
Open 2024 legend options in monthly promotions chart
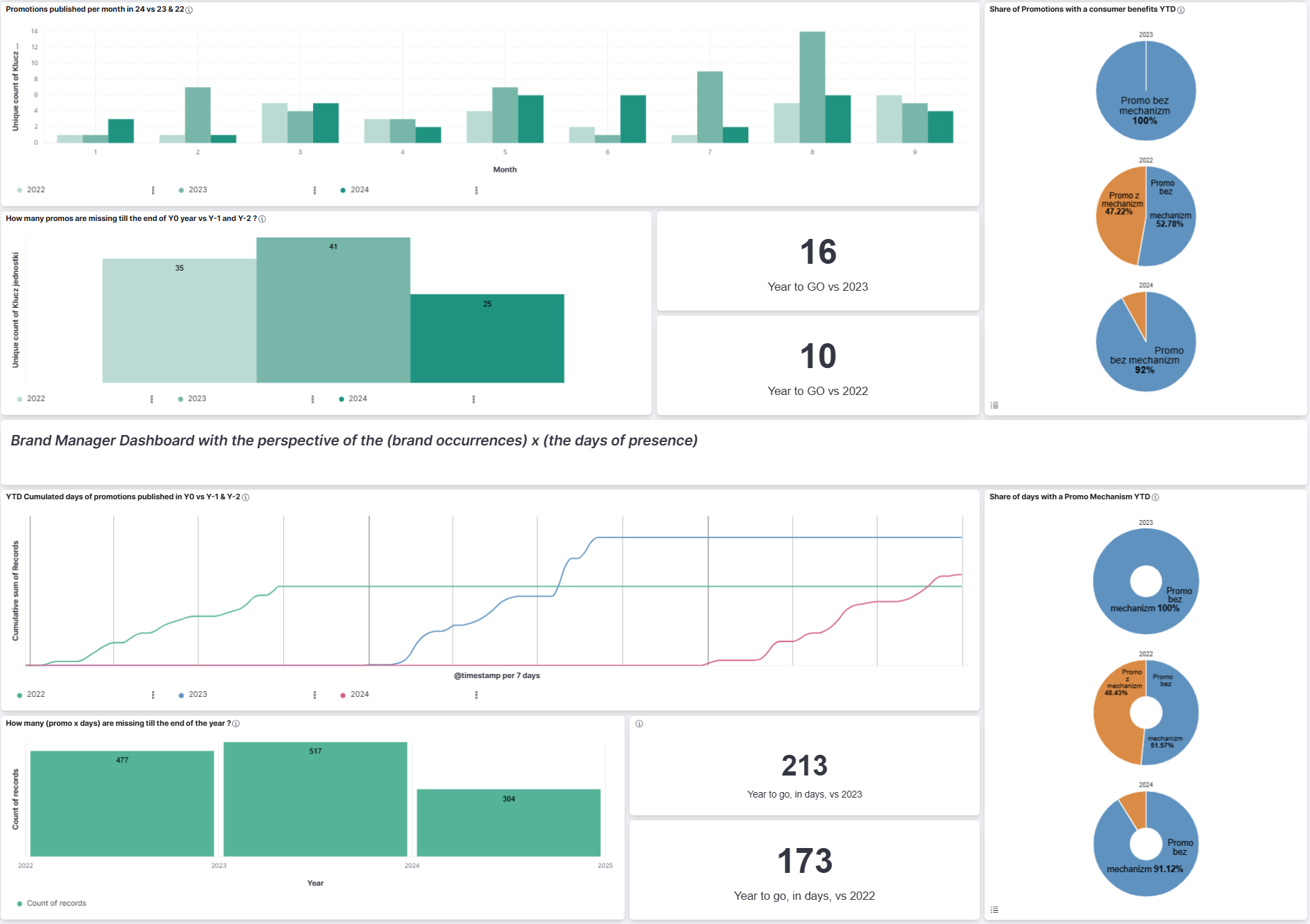(x=476, y=191)
